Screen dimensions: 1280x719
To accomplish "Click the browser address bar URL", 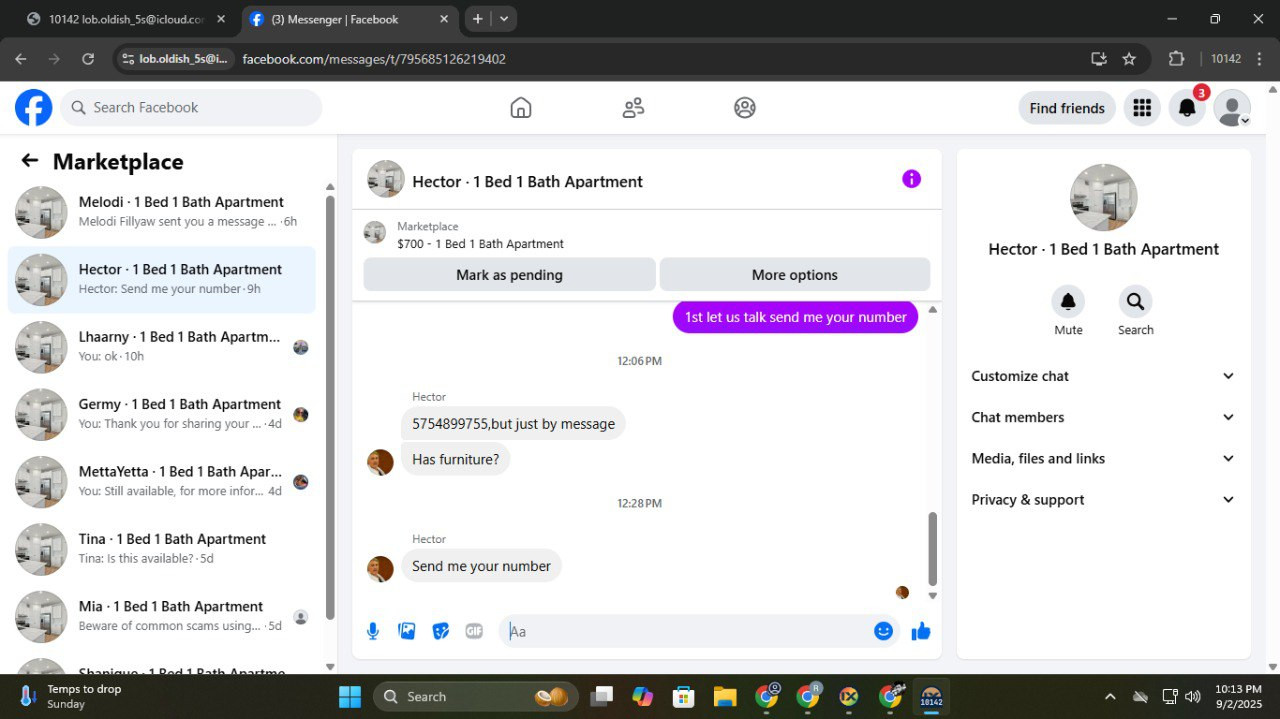I will [374, 59].
